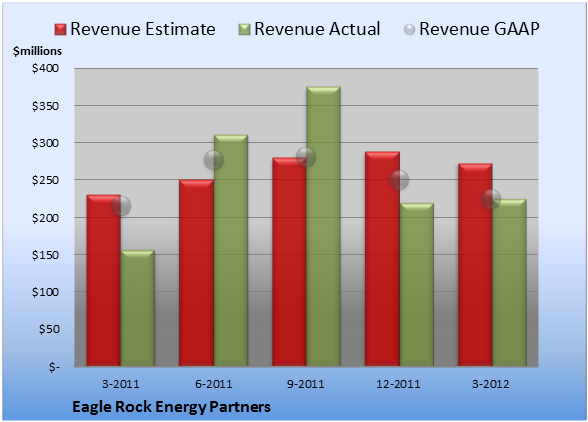Click the '$400' y-axis label
Image resolution: width=588 pixels, height=422 pixels.
45,68
